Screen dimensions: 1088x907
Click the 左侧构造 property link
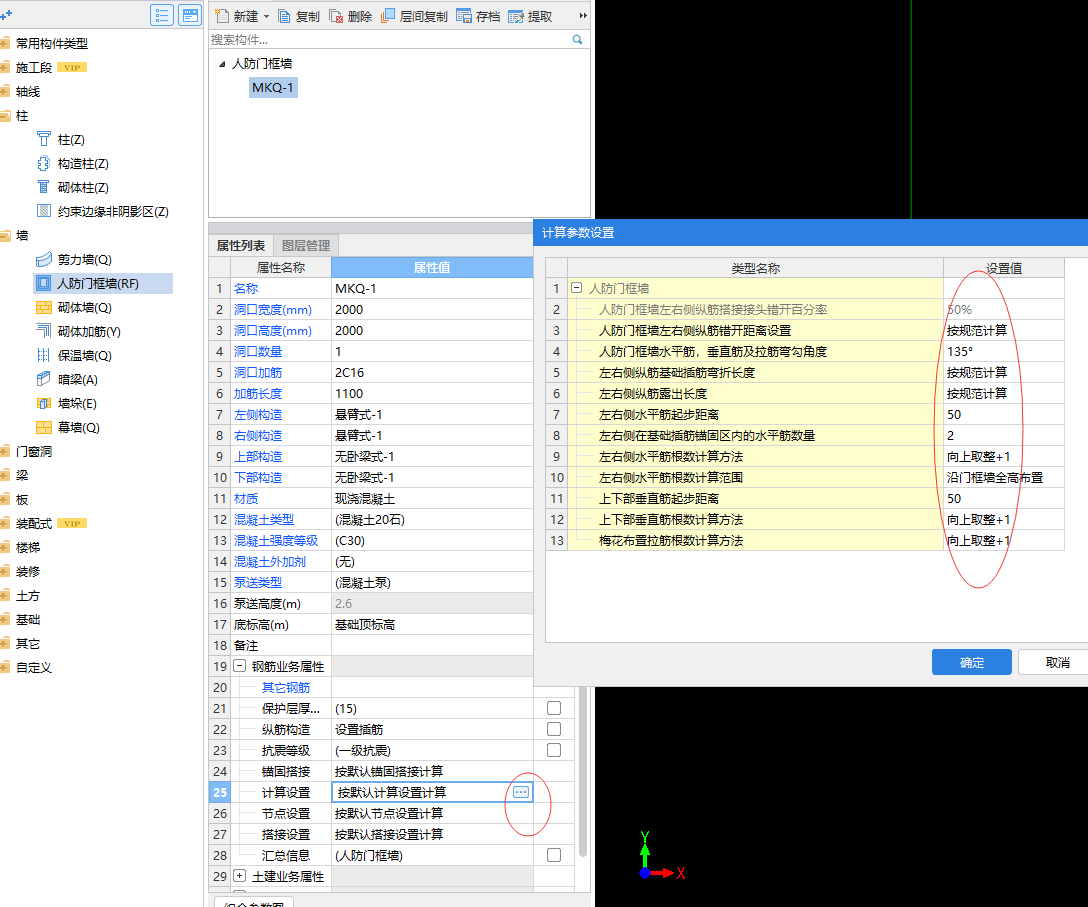tap(257, 414)
